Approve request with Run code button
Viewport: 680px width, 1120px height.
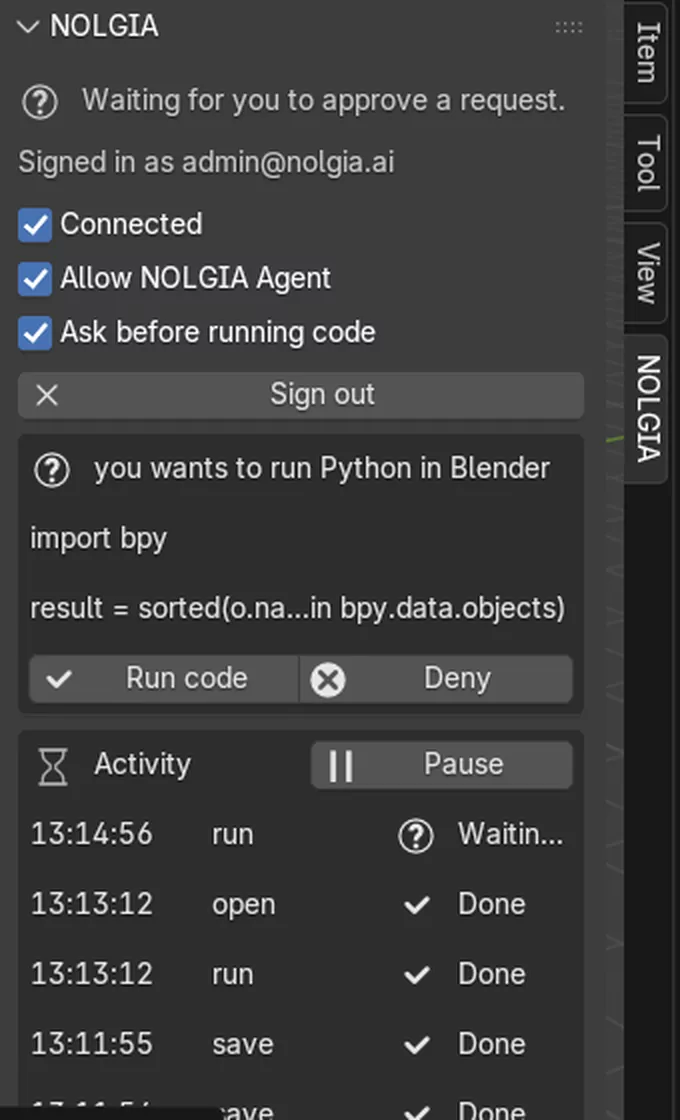pos(164,679)
